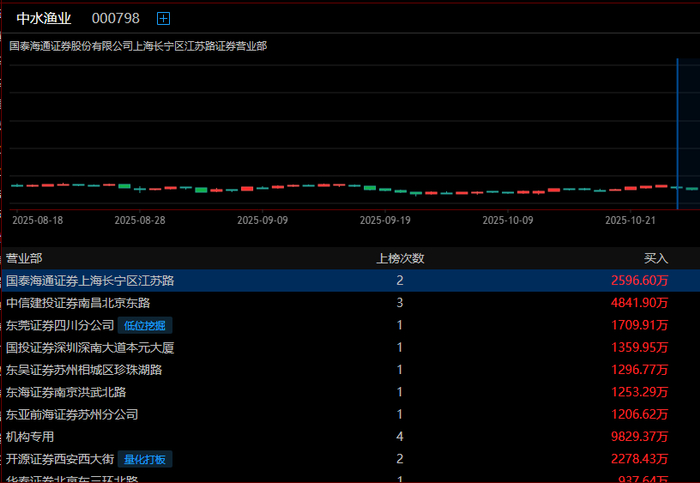Click the blue date marker line on chart
Viewport: 700px width, 483px height.
point(677,133)
